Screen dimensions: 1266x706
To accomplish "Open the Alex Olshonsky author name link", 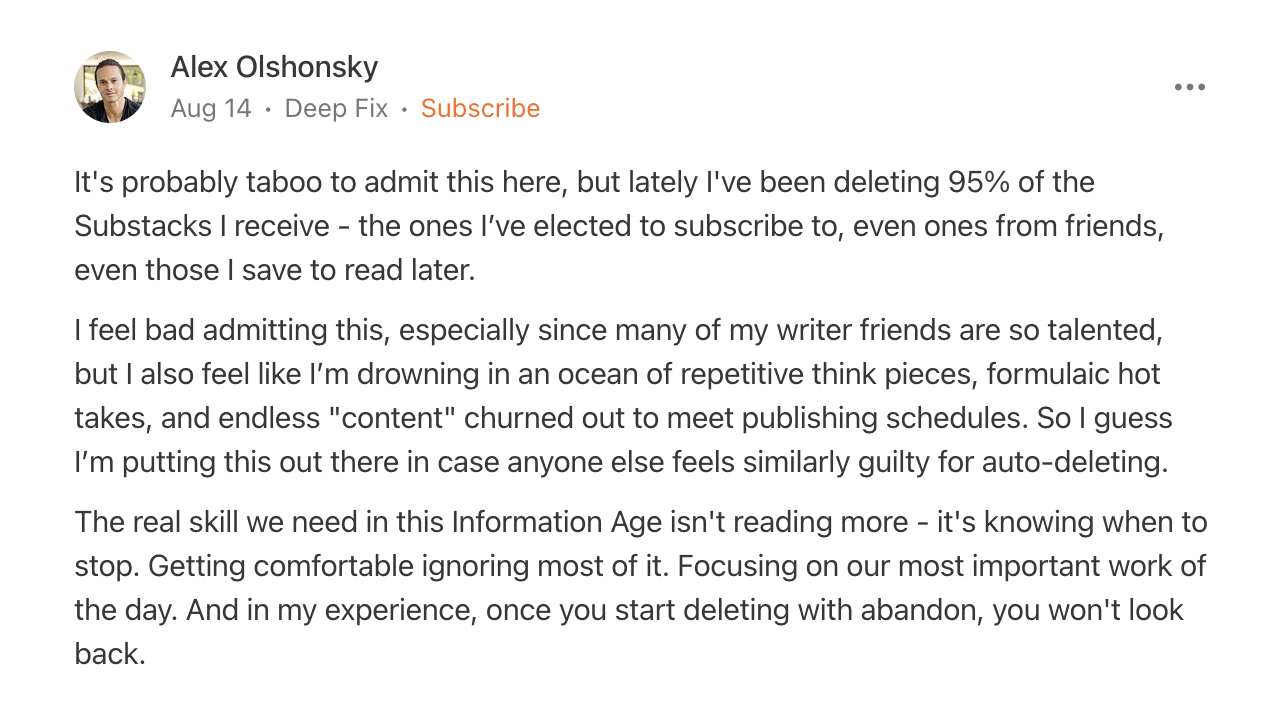I will (x=274, y=67).
